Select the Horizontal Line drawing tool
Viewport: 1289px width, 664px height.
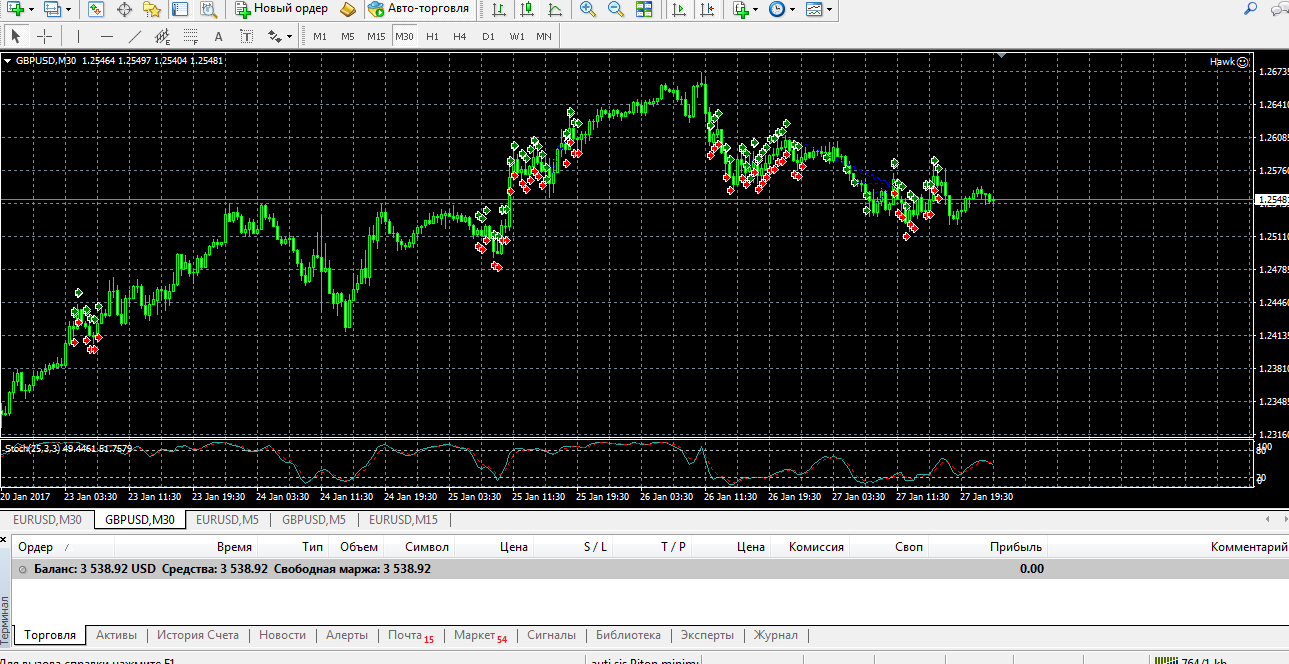(x=107, y=36)
